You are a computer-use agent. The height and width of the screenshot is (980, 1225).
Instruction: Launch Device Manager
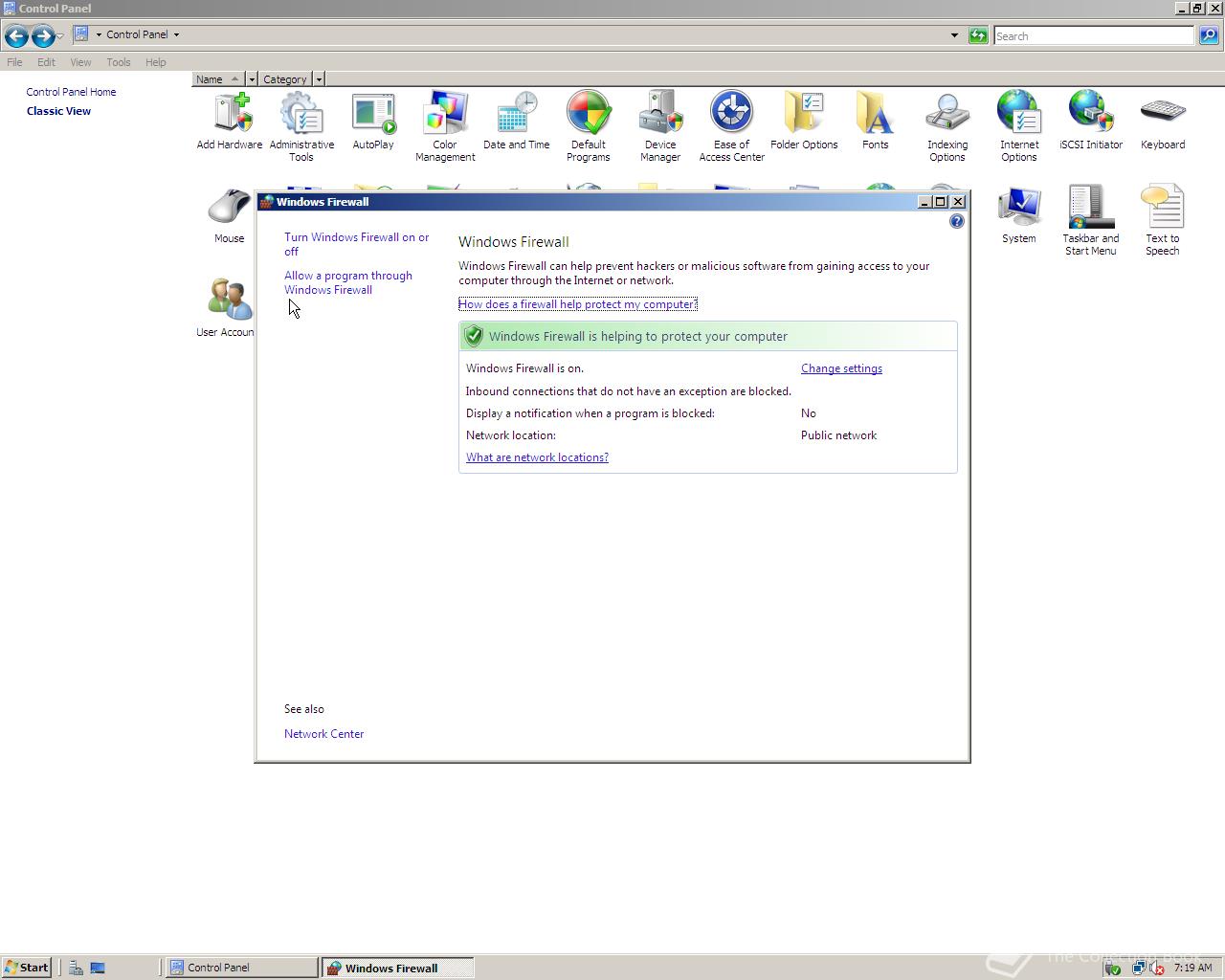tap(660, 126)
